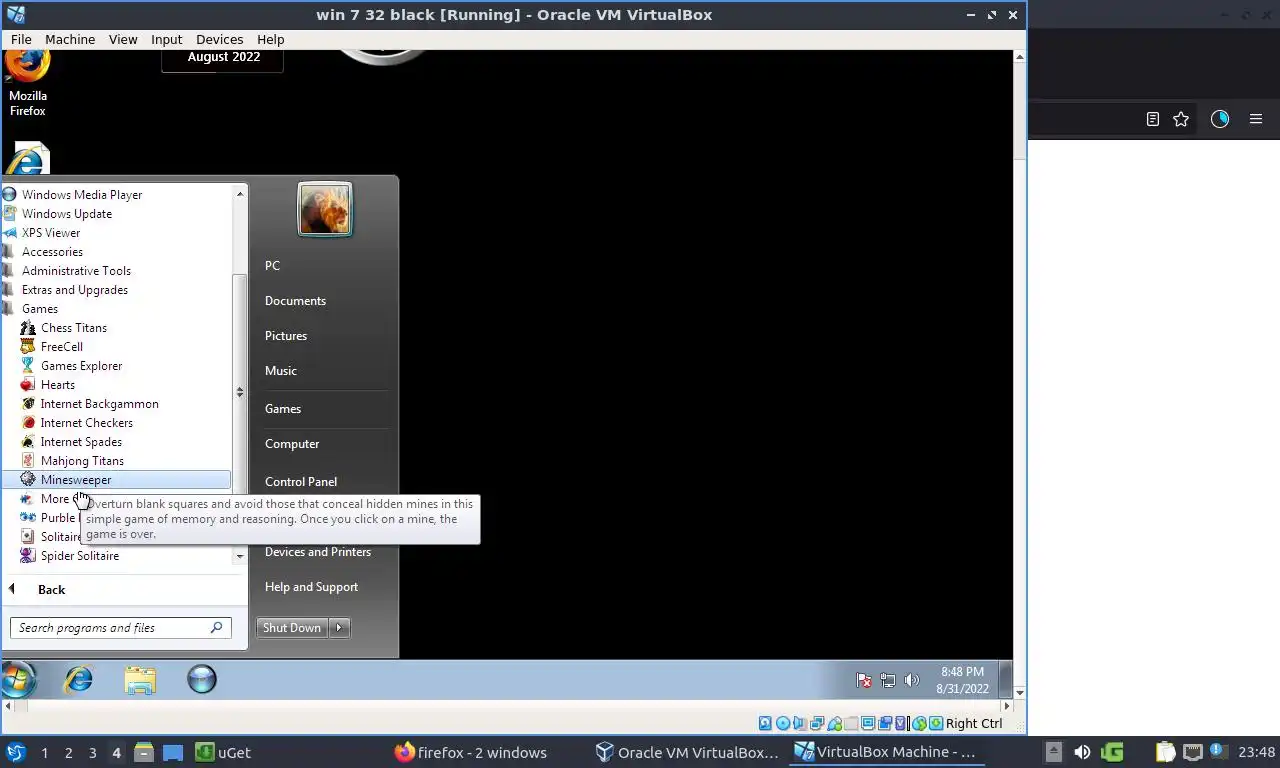This screenshot has width=1280, height=768.
Task: Go Back to the main Start menu
Action: tap(51, 590)
